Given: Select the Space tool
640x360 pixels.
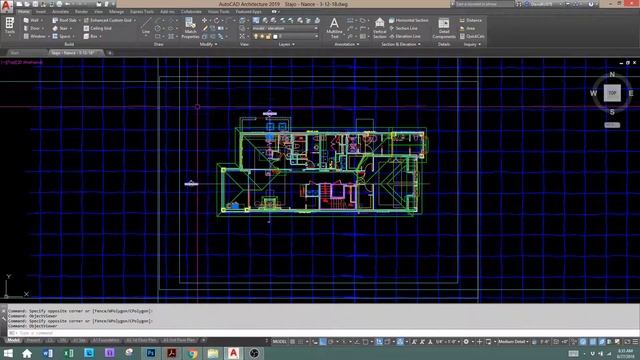Looking at the screenshot, I should [x=62, y=36].
